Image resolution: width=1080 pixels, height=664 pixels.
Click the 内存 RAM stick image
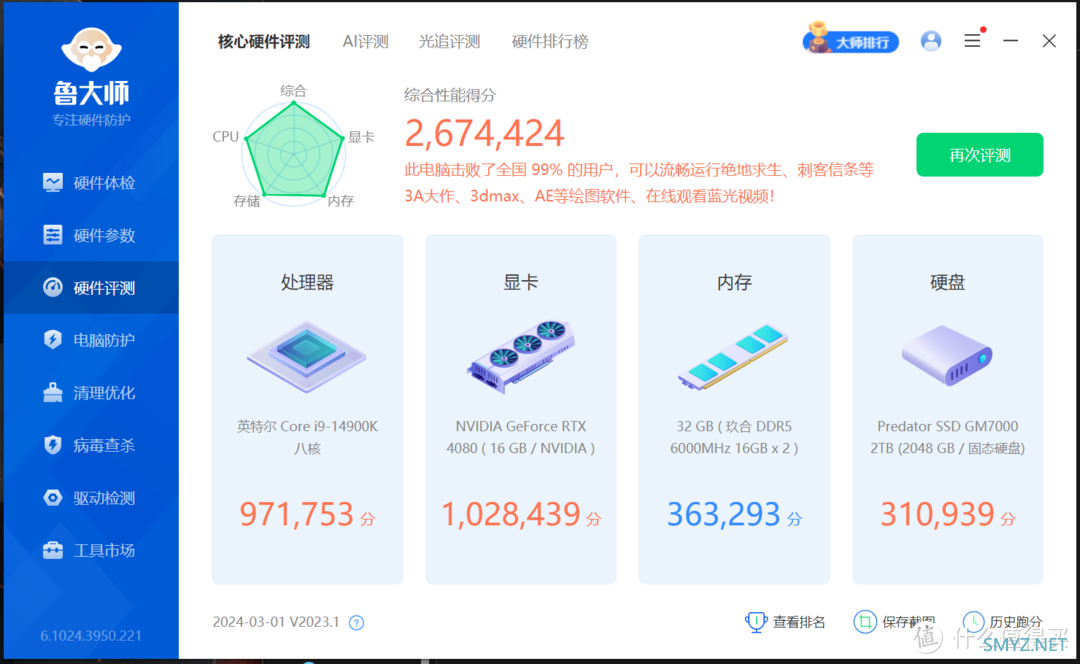734,357
